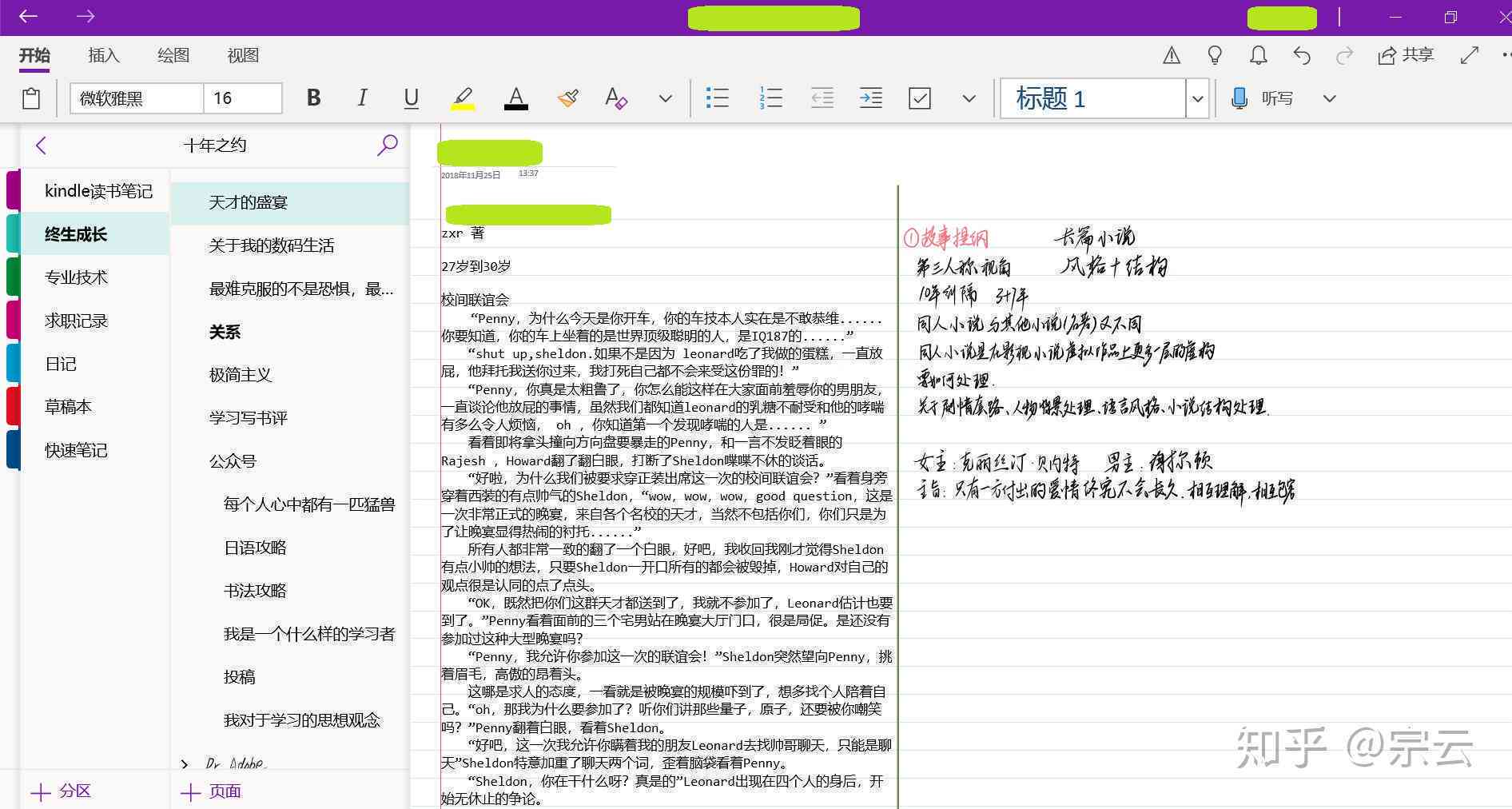This screenshot has width=1512, height=809.
Task: Expand the 听写 options chevron
Action: pyautogui.click(x=1329, y=98)
